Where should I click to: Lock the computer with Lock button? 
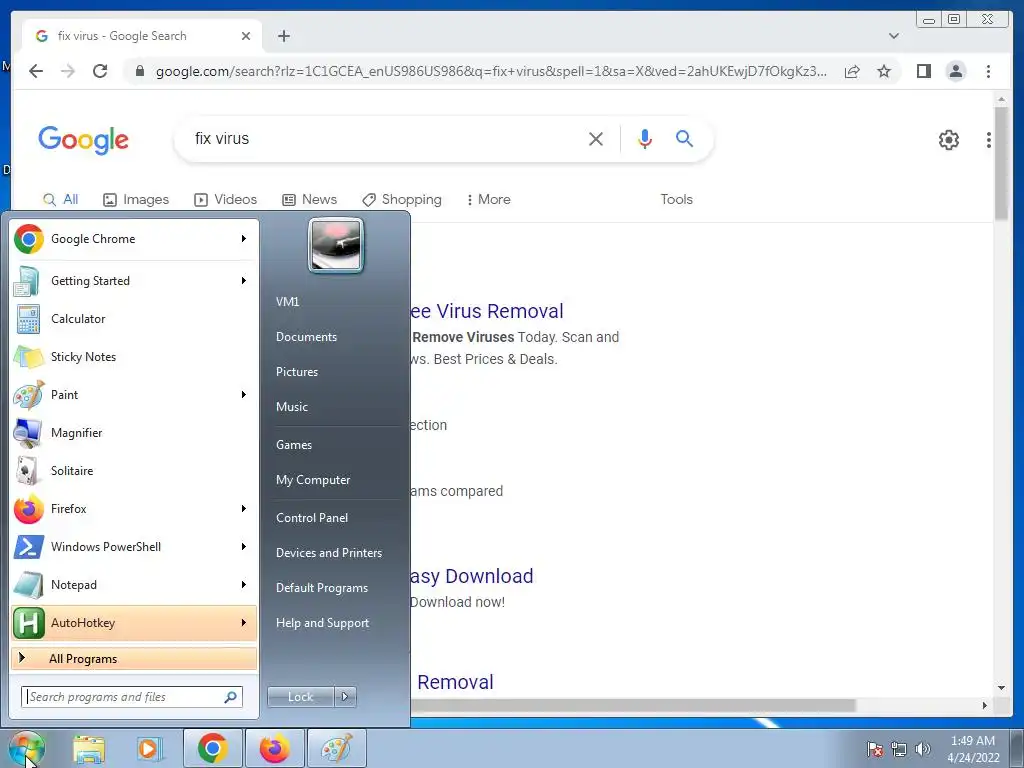(300, 697)
